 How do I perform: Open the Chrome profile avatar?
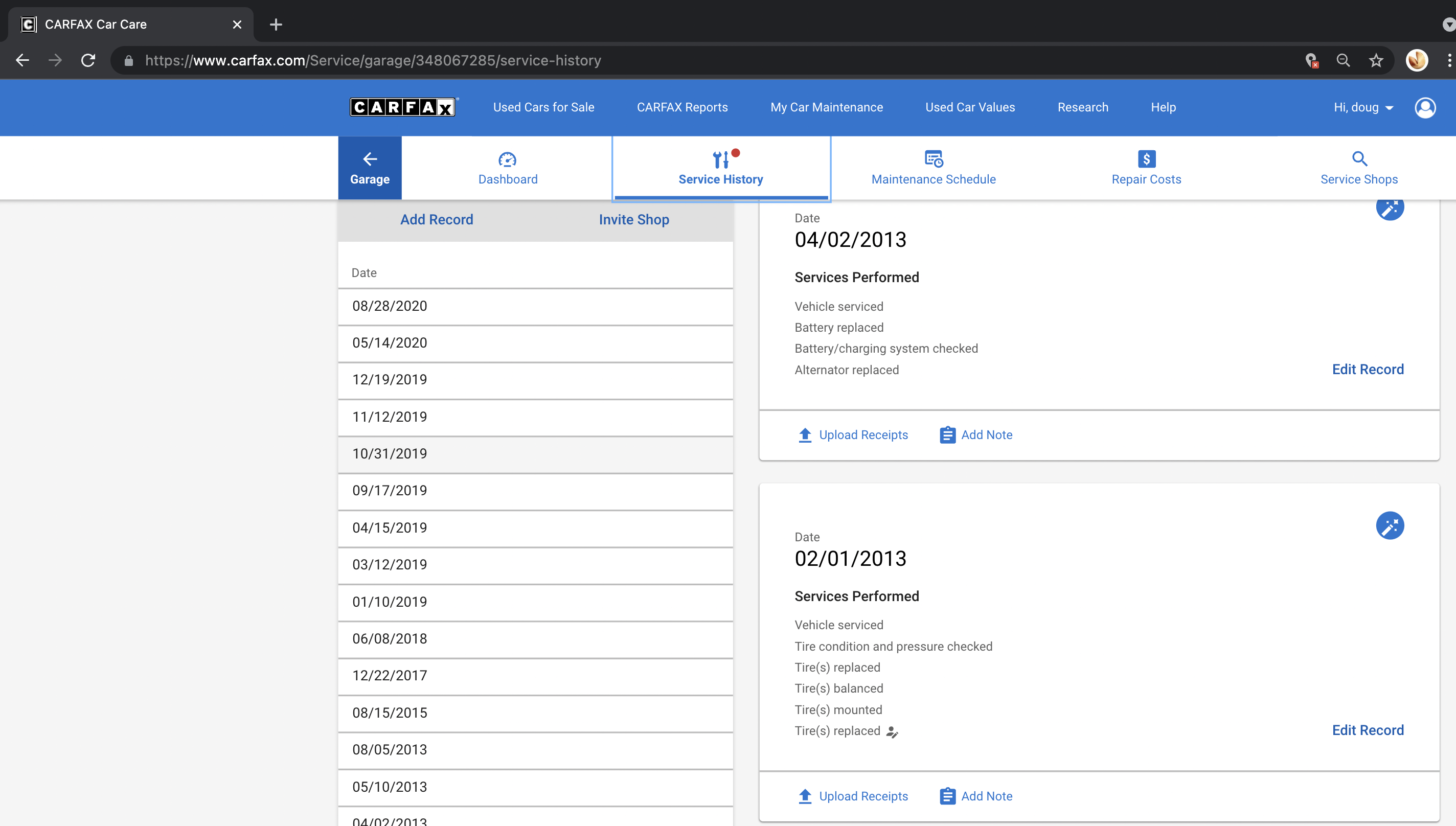1416,60
